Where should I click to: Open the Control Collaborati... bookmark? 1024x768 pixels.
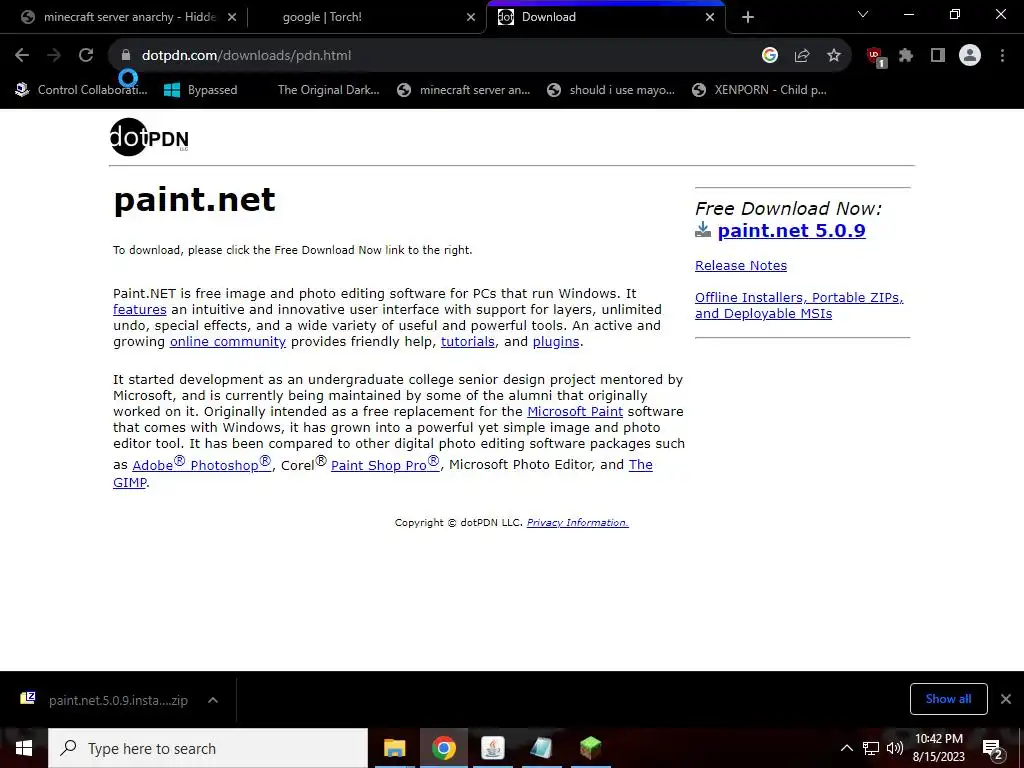[82, 90]
